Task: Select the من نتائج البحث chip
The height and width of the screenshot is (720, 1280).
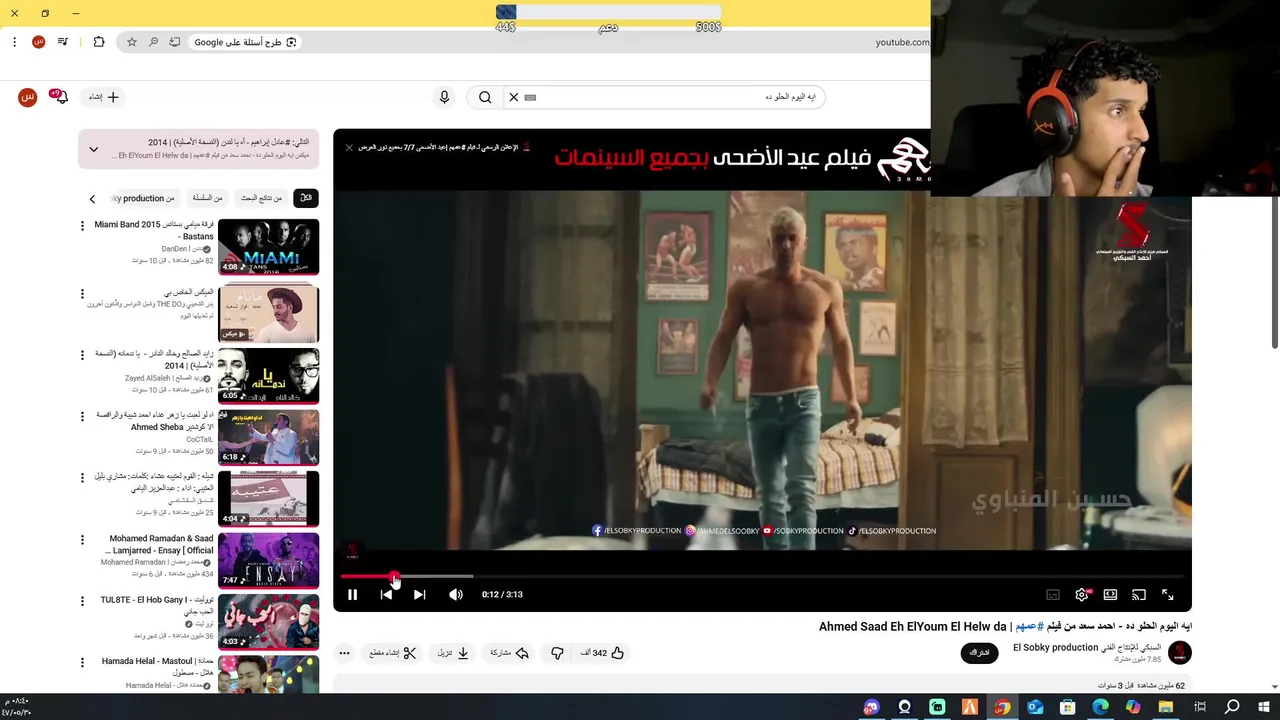Action: [x=261, y=198]
